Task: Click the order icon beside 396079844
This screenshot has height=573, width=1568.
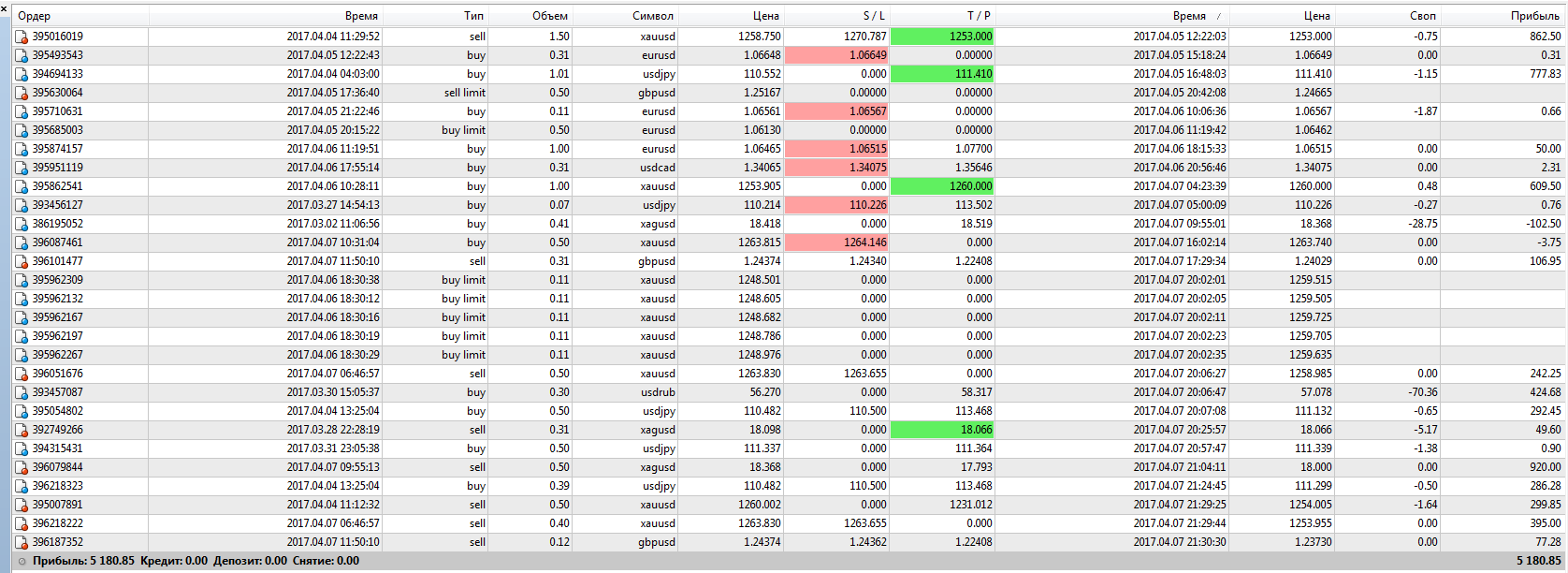Action: point(21,467)
